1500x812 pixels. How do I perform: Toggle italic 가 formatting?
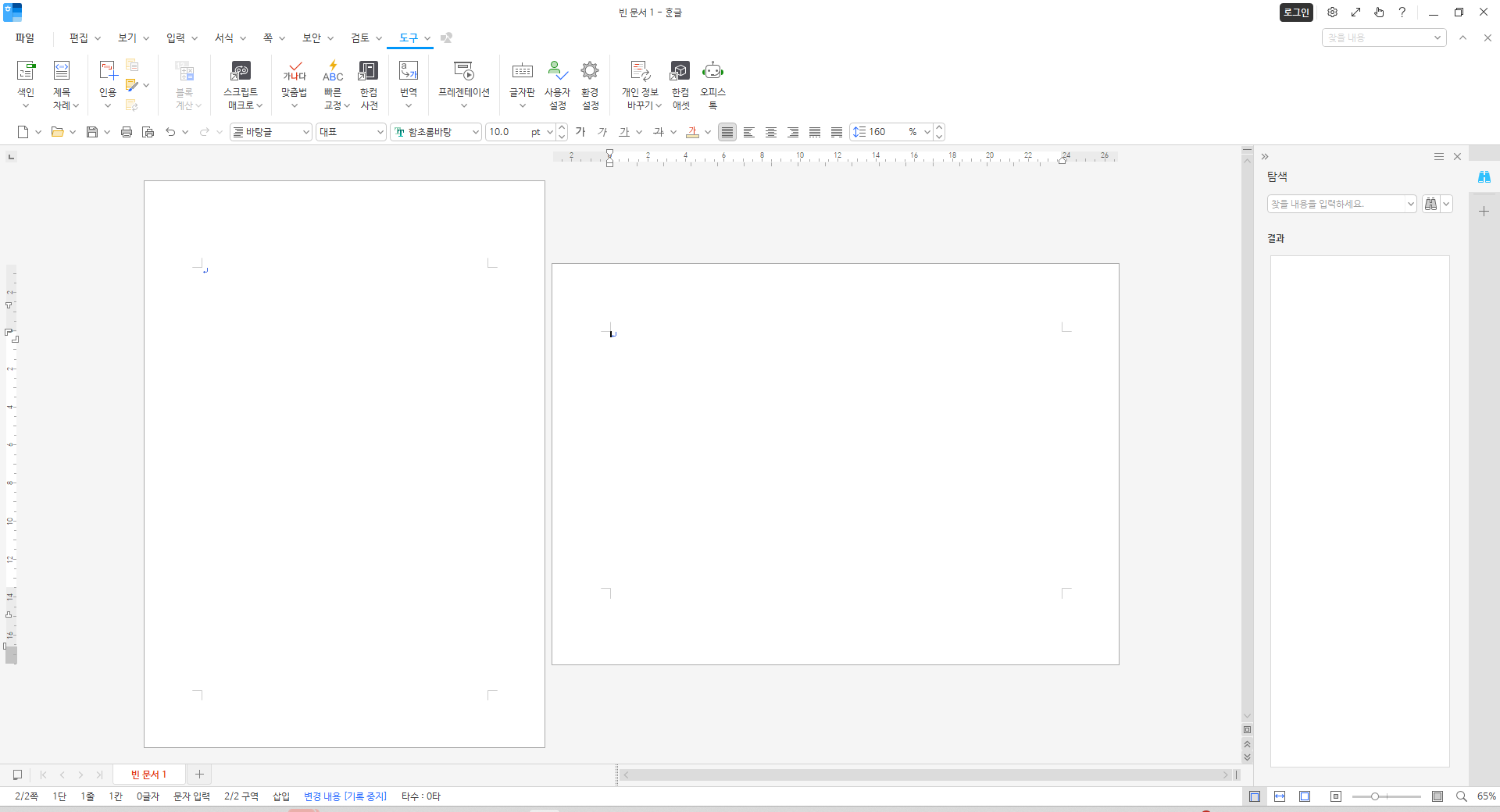[602, 132]
